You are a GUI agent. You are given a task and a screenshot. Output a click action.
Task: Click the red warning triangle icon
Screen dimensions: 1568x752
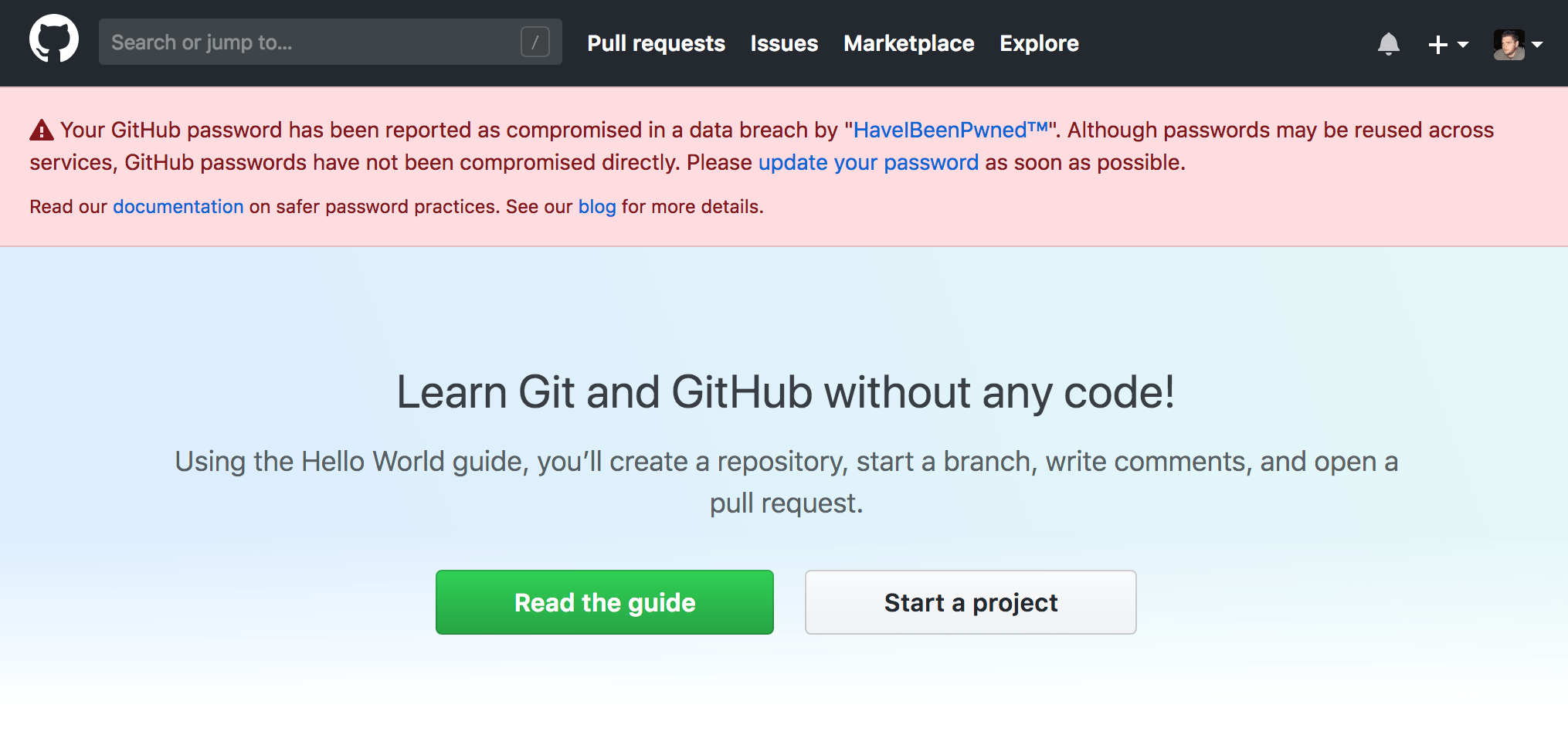pos(42,130)
